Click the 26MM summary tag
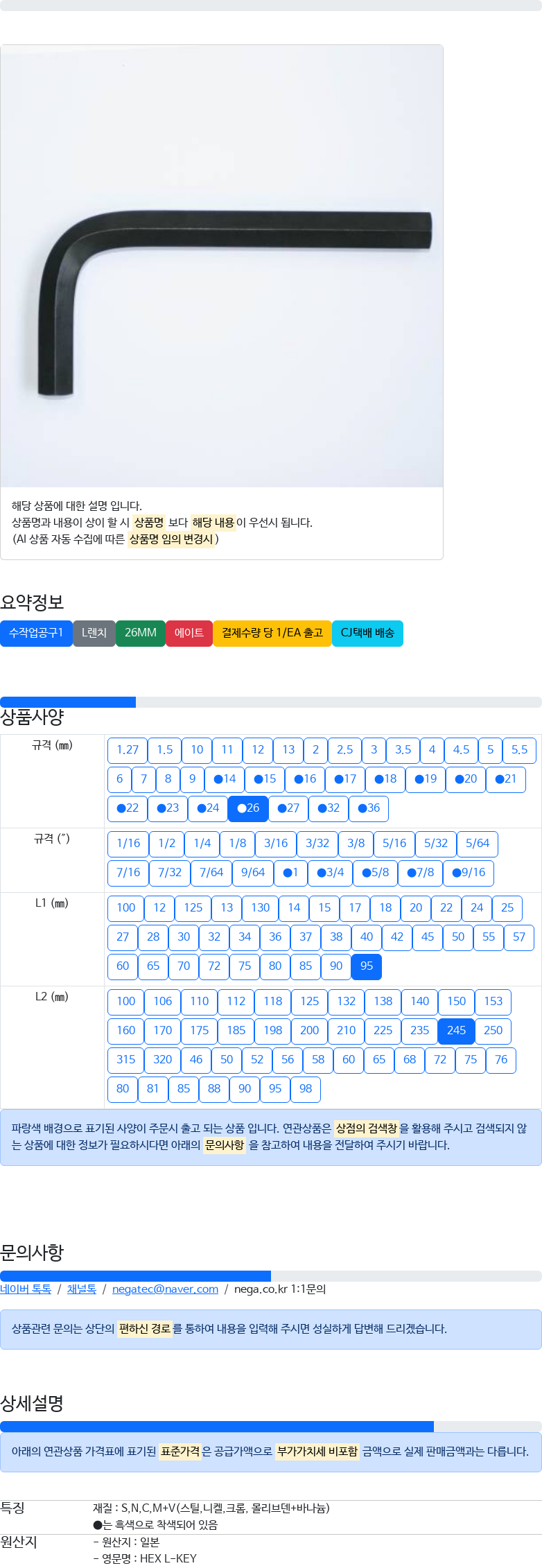The width and height of the screenshot is (542, 1568). 141,633
